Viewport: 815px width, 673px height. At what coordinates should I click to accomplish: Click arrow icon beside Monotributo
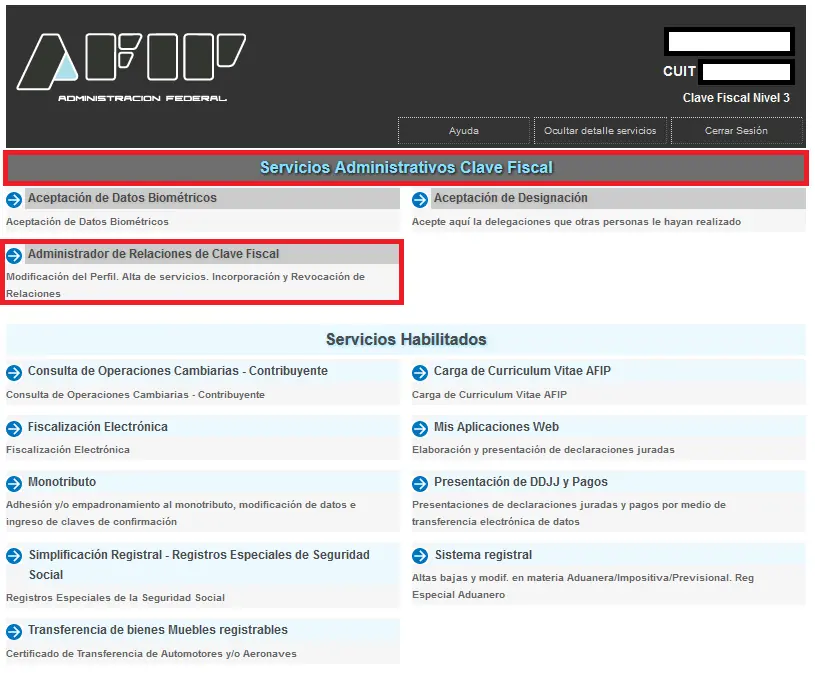tap(14, 483)
